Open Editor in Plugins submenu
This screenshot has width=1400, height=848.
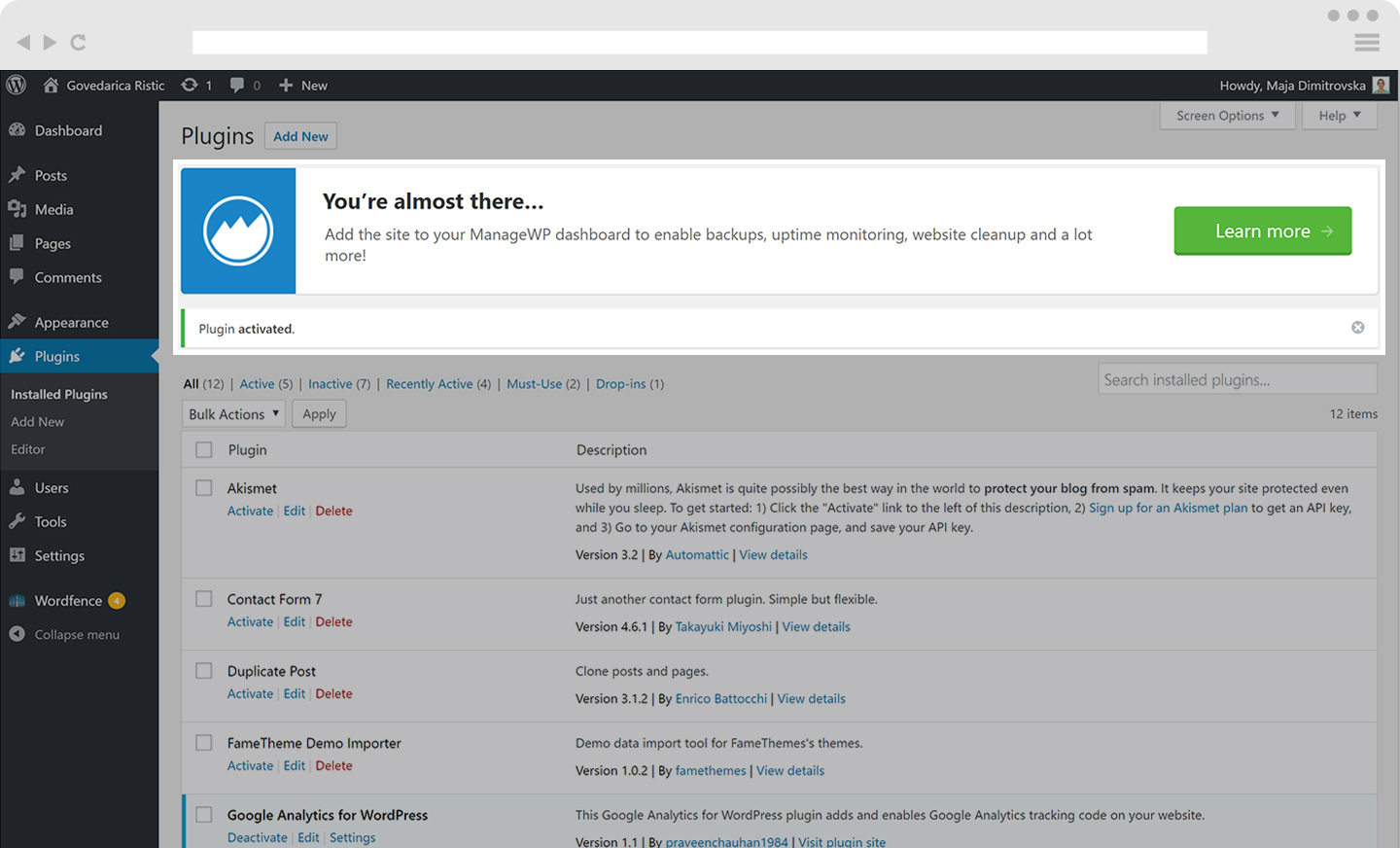click(28, 448)
